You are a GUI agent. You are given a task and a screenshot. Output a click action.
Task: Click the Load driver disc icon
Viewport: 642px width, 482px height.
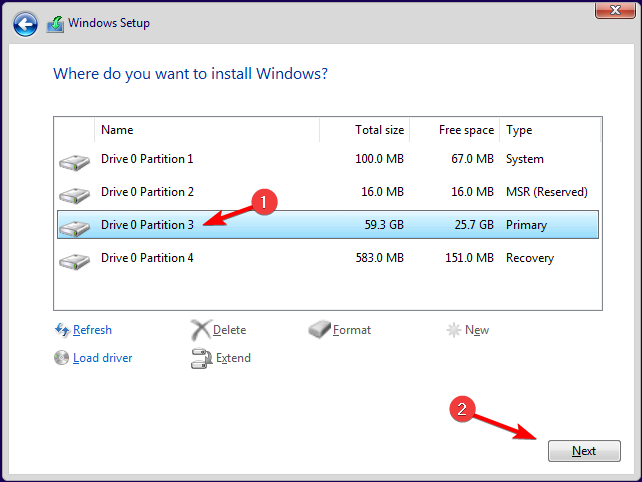click(x=62, y=358)
